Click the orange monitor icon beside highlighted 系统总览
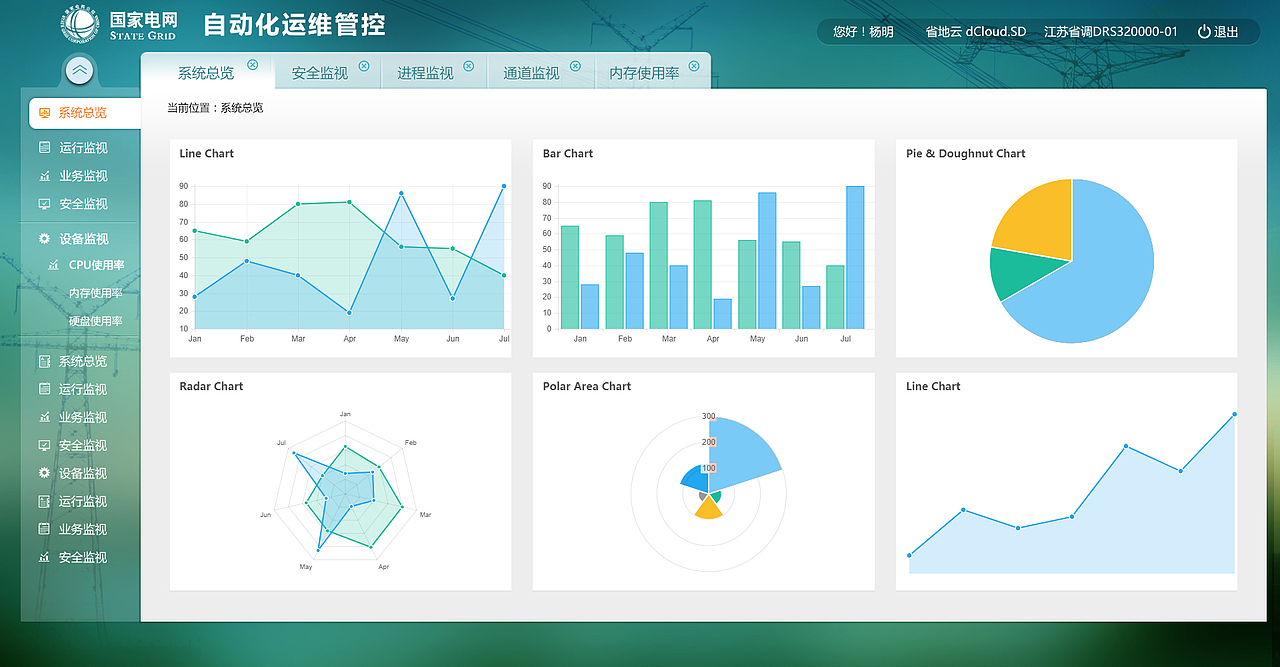 (44, 113)
